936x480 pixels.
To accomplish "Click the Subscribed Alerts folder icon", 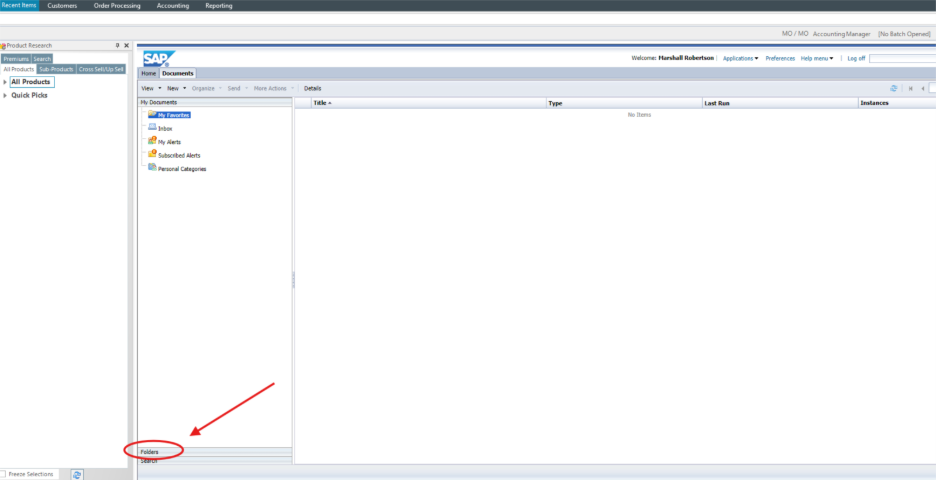I will 152,154.
